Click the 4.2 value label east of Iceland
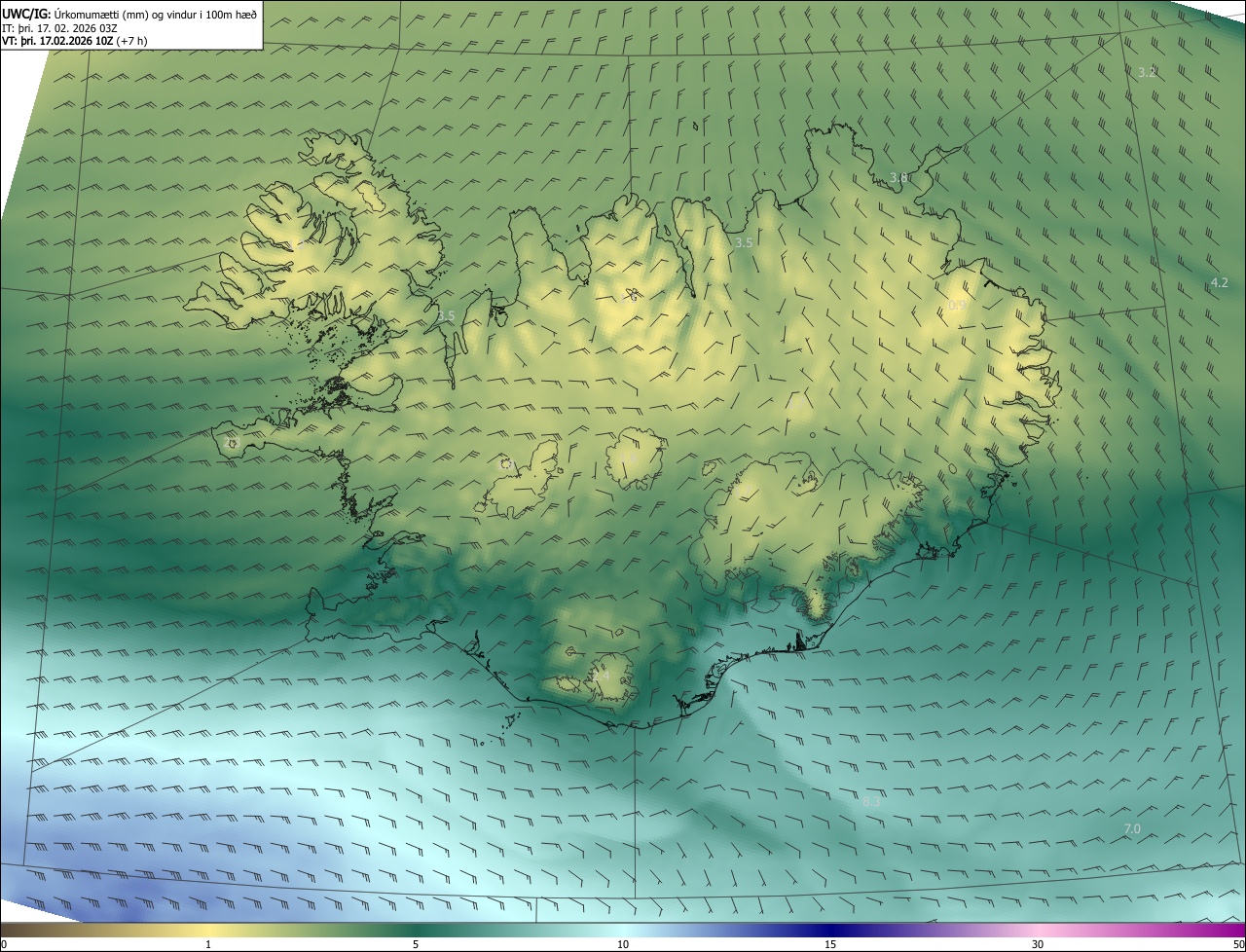The width and height of the screenshot is (1246, 952). [x=1219, y=282]
